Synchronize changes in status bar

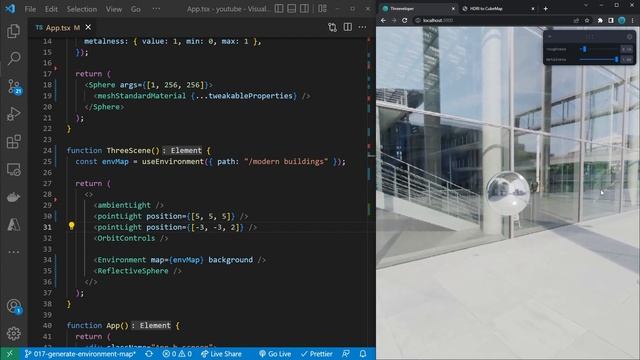(149, 354)
